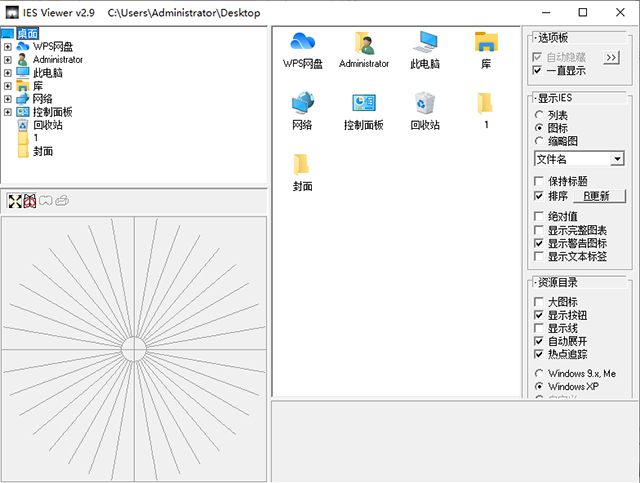Open the WPS网盘 cloud icon in the file pane
The width and height of the screenshot is (640, 483).
point(302,42)
